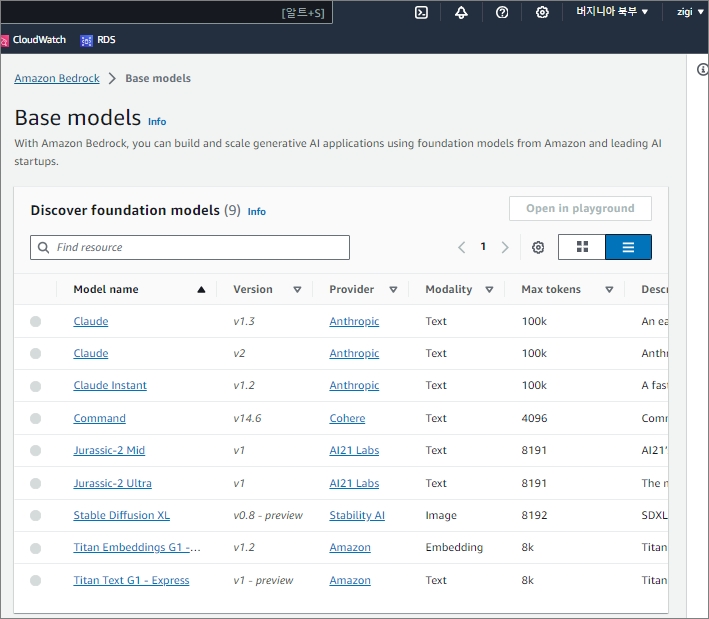Viewport: 709px width, 619px height.
Task: Open the Titan Embeddings G1 model link
Action: (137, 548)
